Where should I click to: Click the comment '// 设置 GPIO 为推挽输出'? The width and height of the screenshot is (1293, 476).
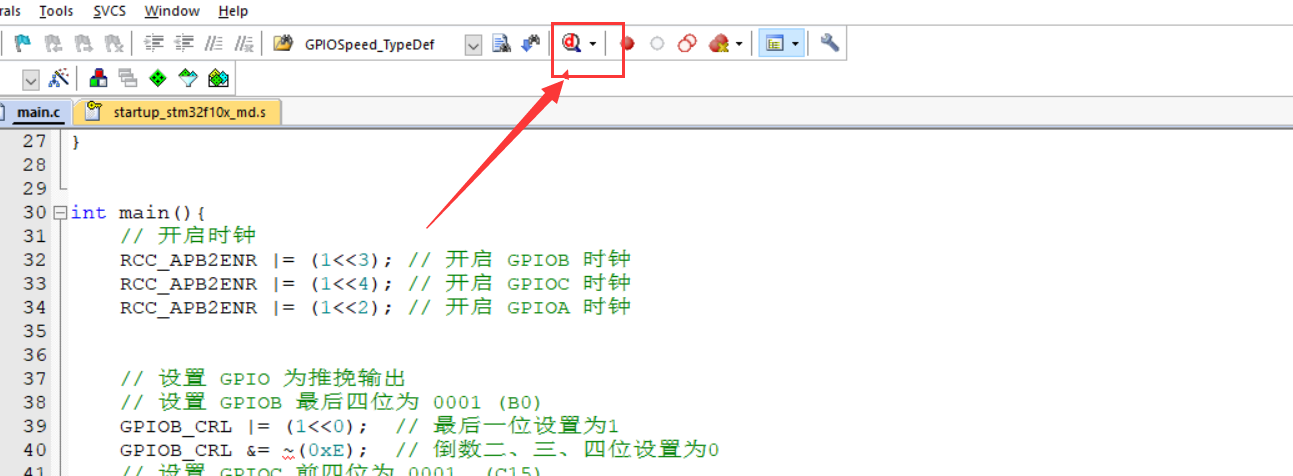[262, 378]
